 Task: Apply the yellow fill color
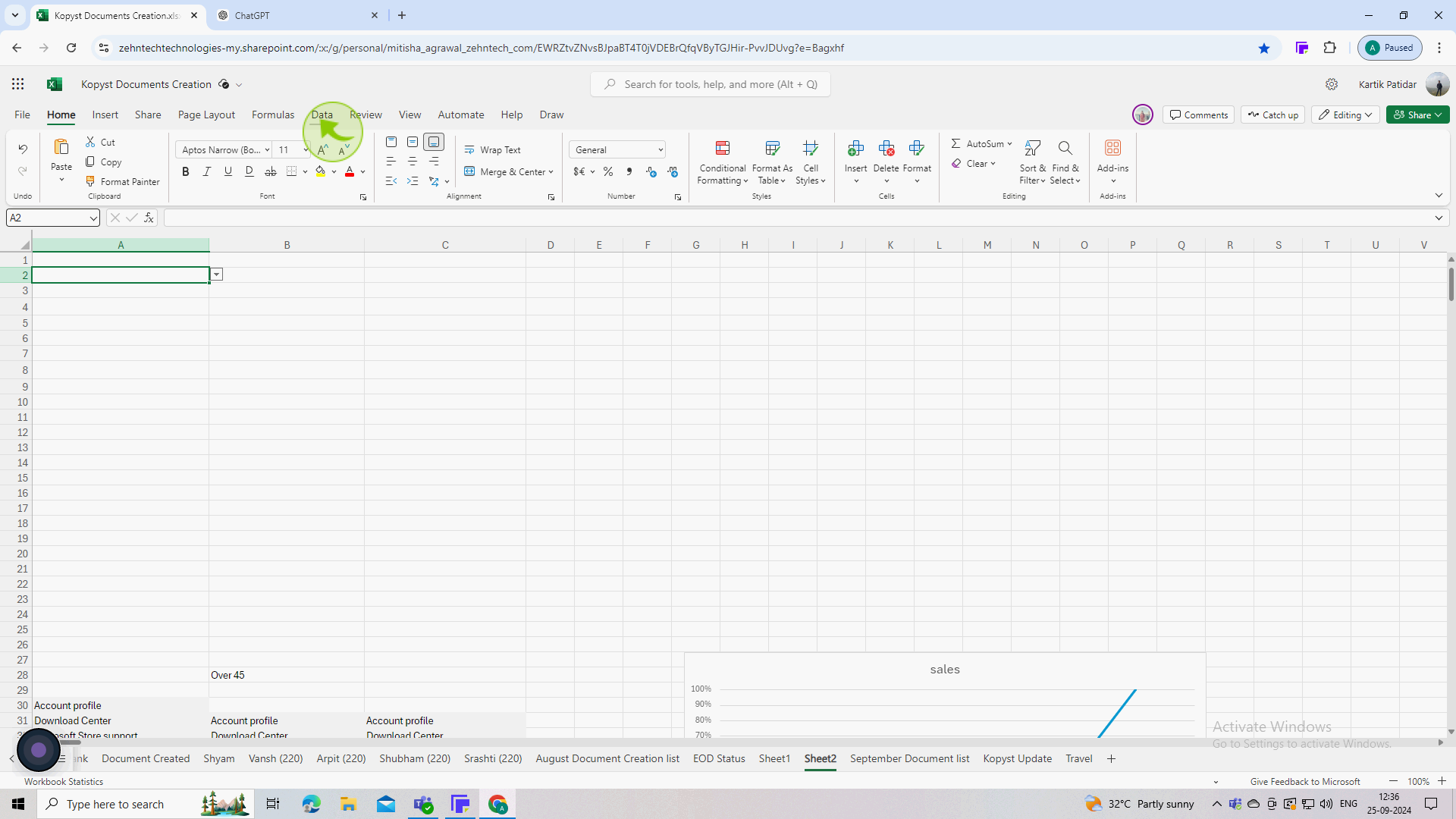pos(321,172)
